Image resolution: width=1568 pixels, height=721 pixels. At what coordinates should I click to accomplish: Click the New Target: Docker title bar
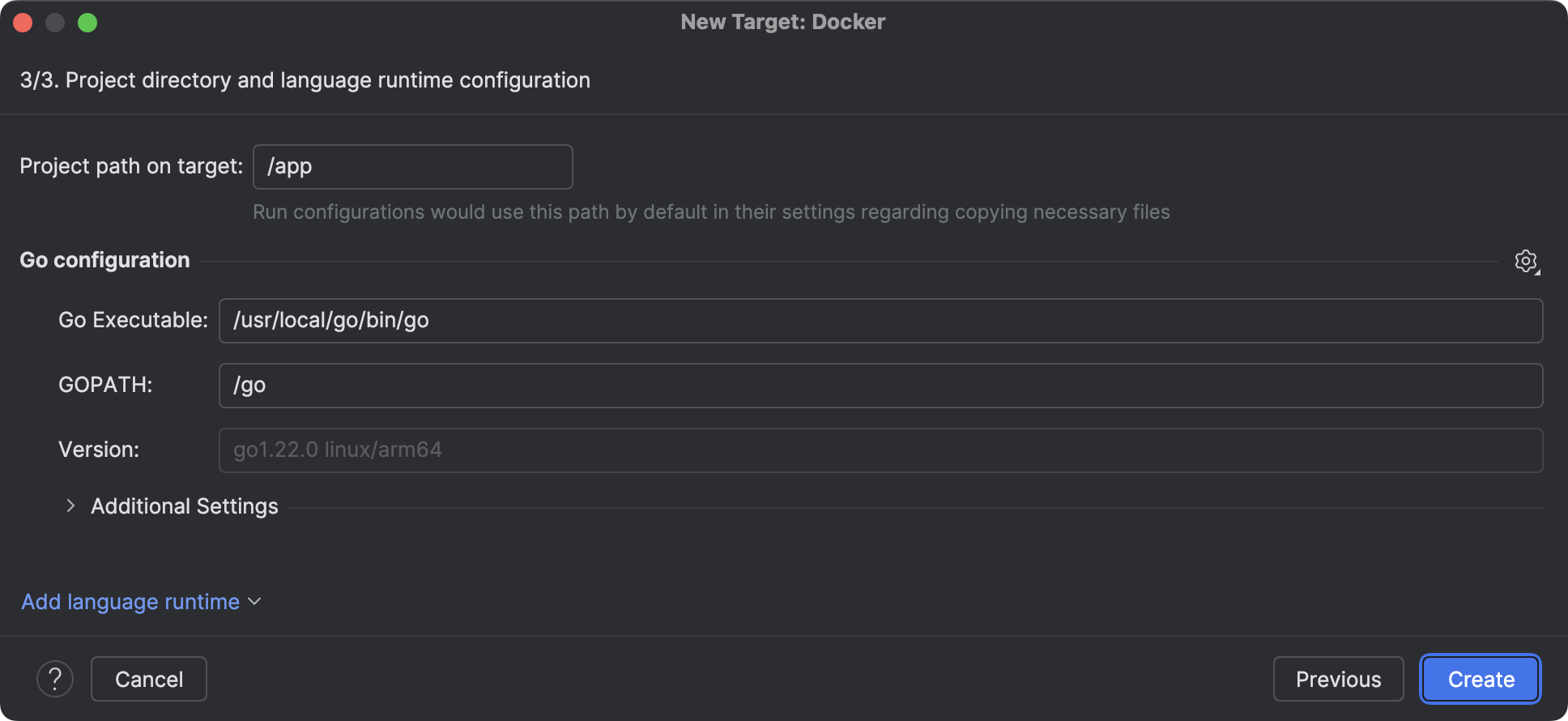click(782, 22)
